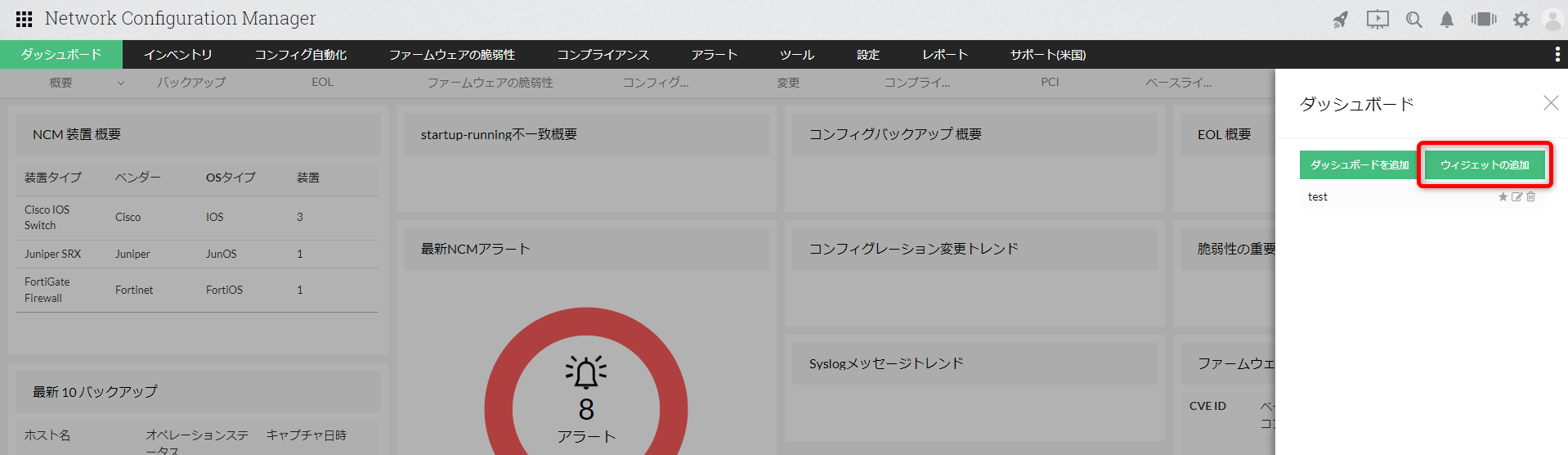Switch to the ベースライ... sub-tab
The width and height of the screenshot is (1568, 455).
click(x=1179, y=83)
